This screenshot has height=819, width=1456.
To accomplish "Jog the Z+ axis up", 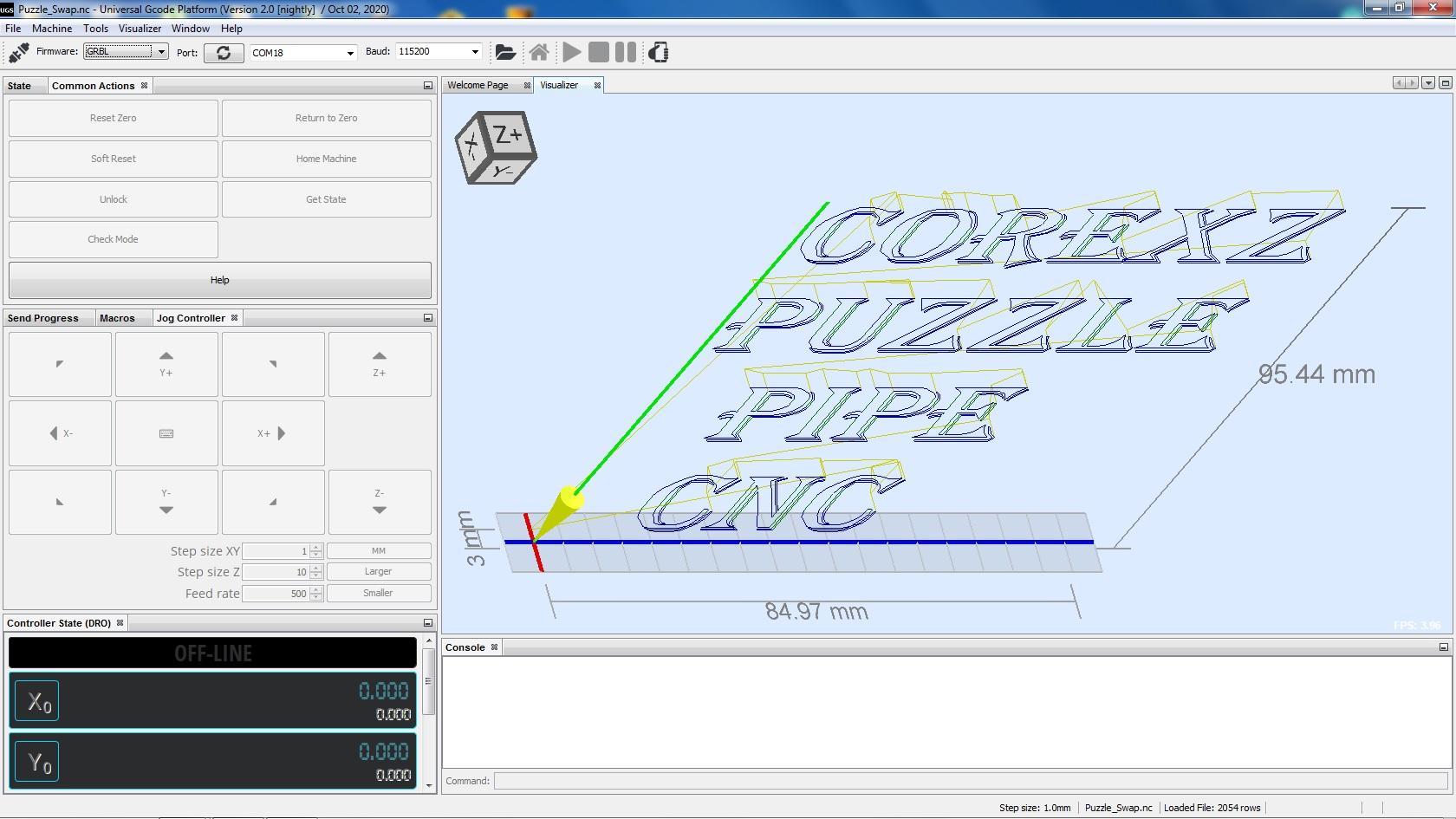I will click(x=380, y=364).
